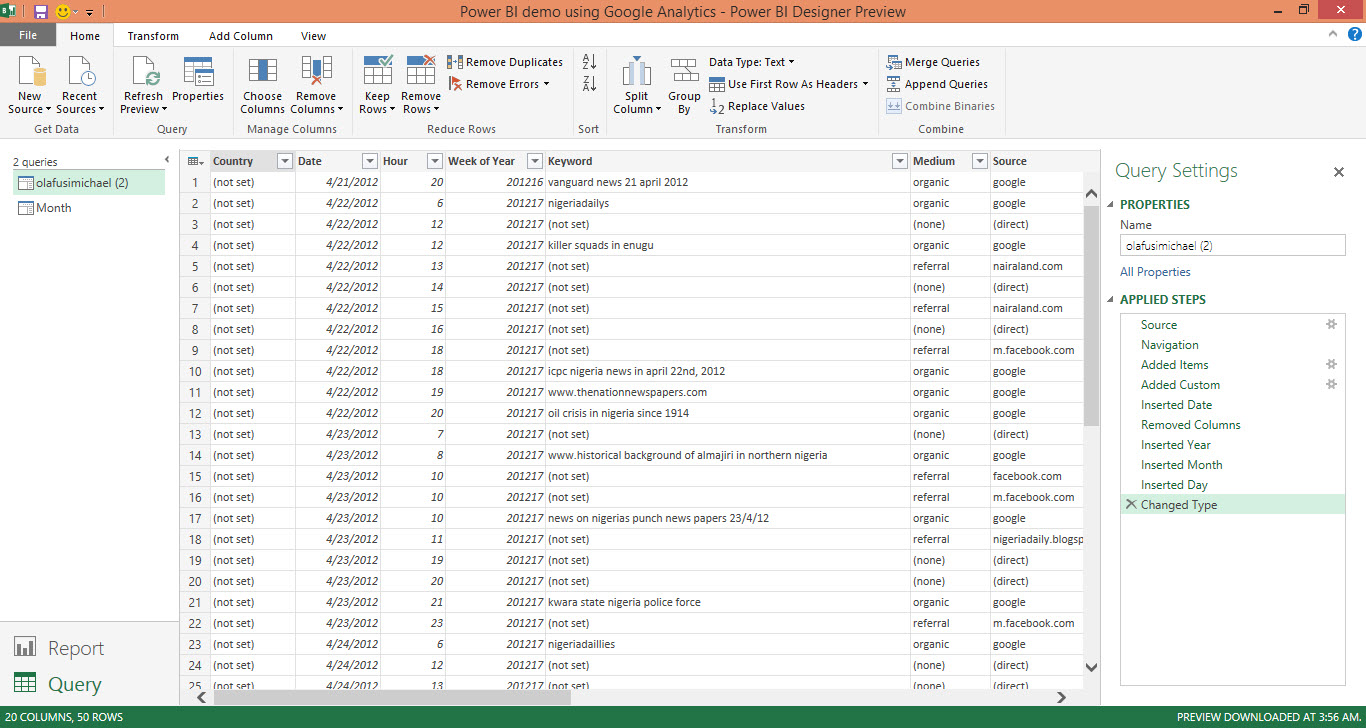This screenshot has height=728, width=1366.
Task: Open the Choose Columns tool
Action: tap(262, 84)
